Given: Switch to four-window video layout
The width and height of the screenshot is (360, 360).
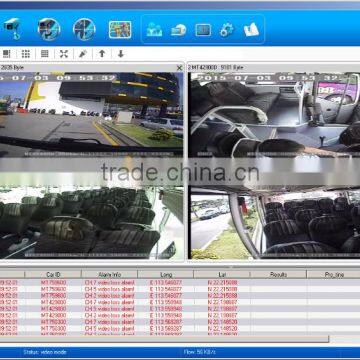Looking at the screenshot, I should 7,54.
